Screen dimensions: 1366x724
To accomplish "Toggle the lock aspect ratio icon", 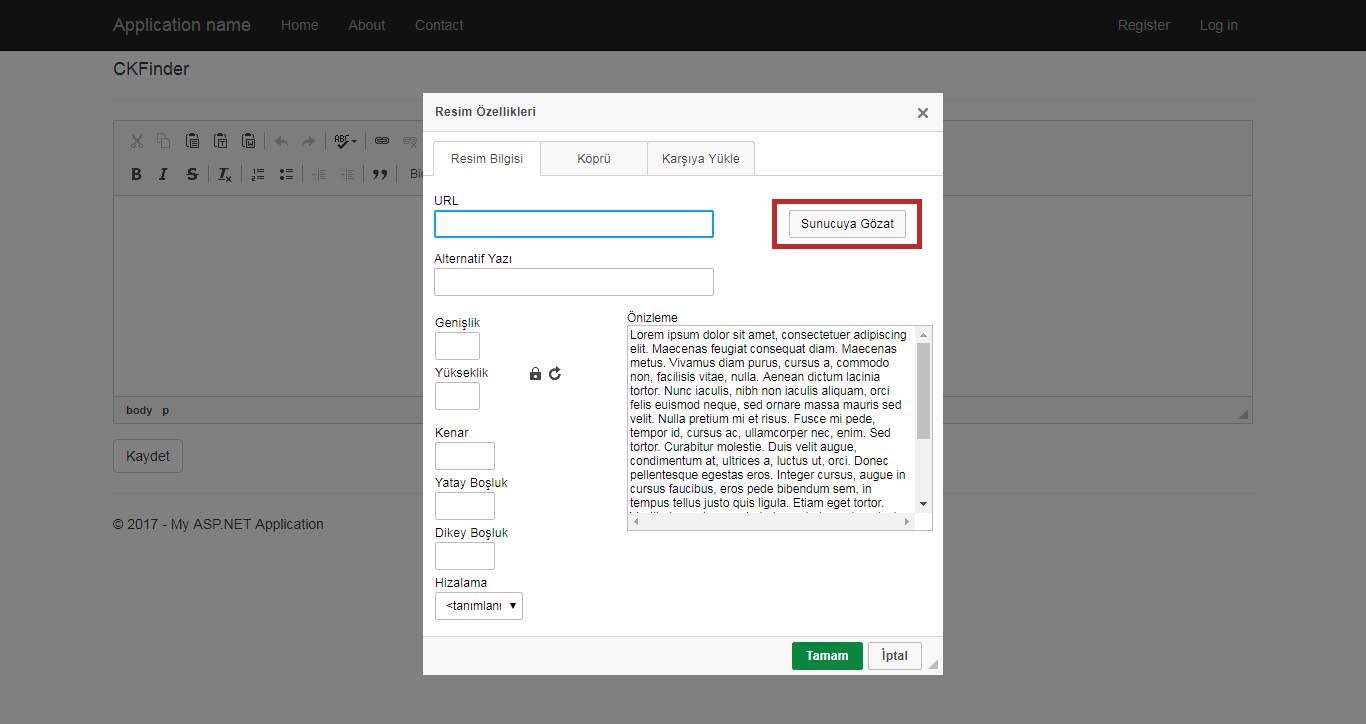I will point(535,373).
